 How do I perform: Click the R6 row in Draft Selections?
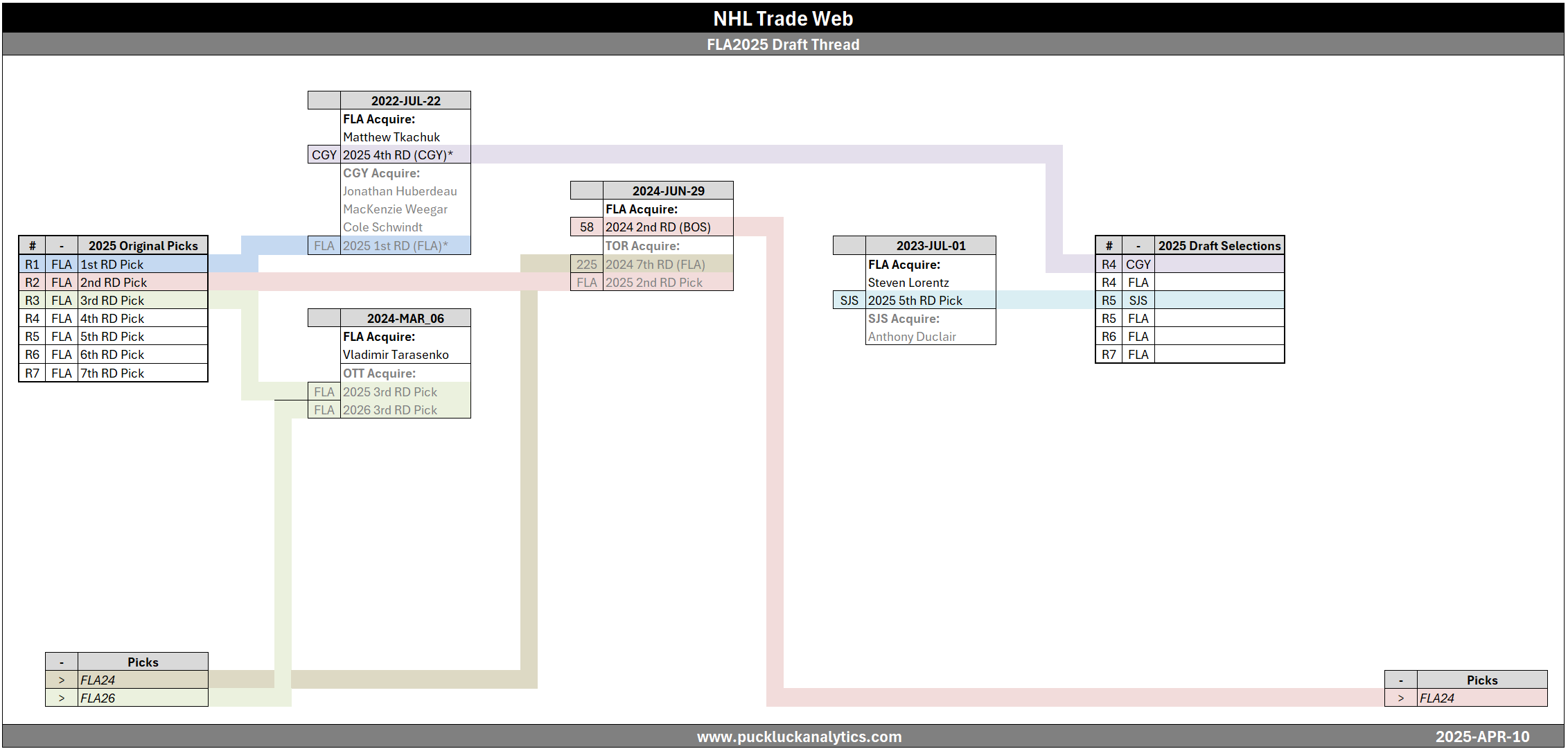[1190, 336]
